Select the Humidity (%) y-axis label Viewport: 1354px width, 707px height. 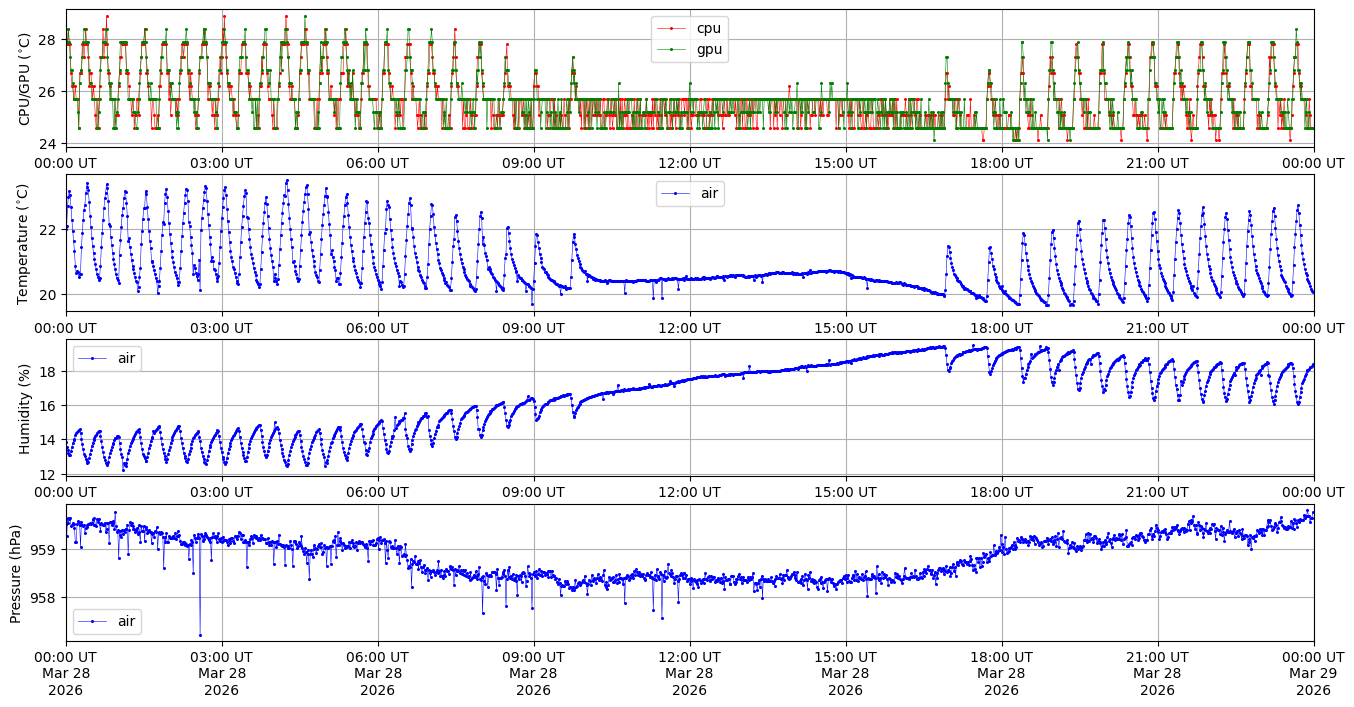(x=25, y=407)
